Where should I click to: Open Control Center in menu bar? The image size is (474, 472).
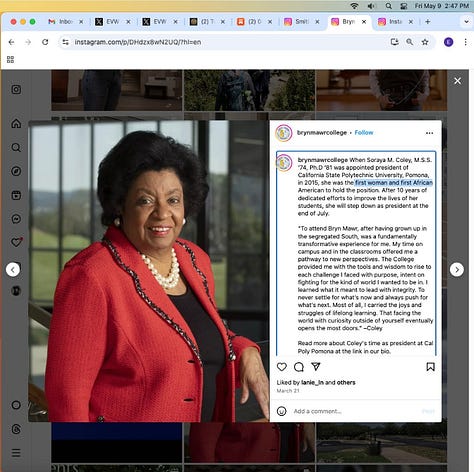(x=403, y=6)
